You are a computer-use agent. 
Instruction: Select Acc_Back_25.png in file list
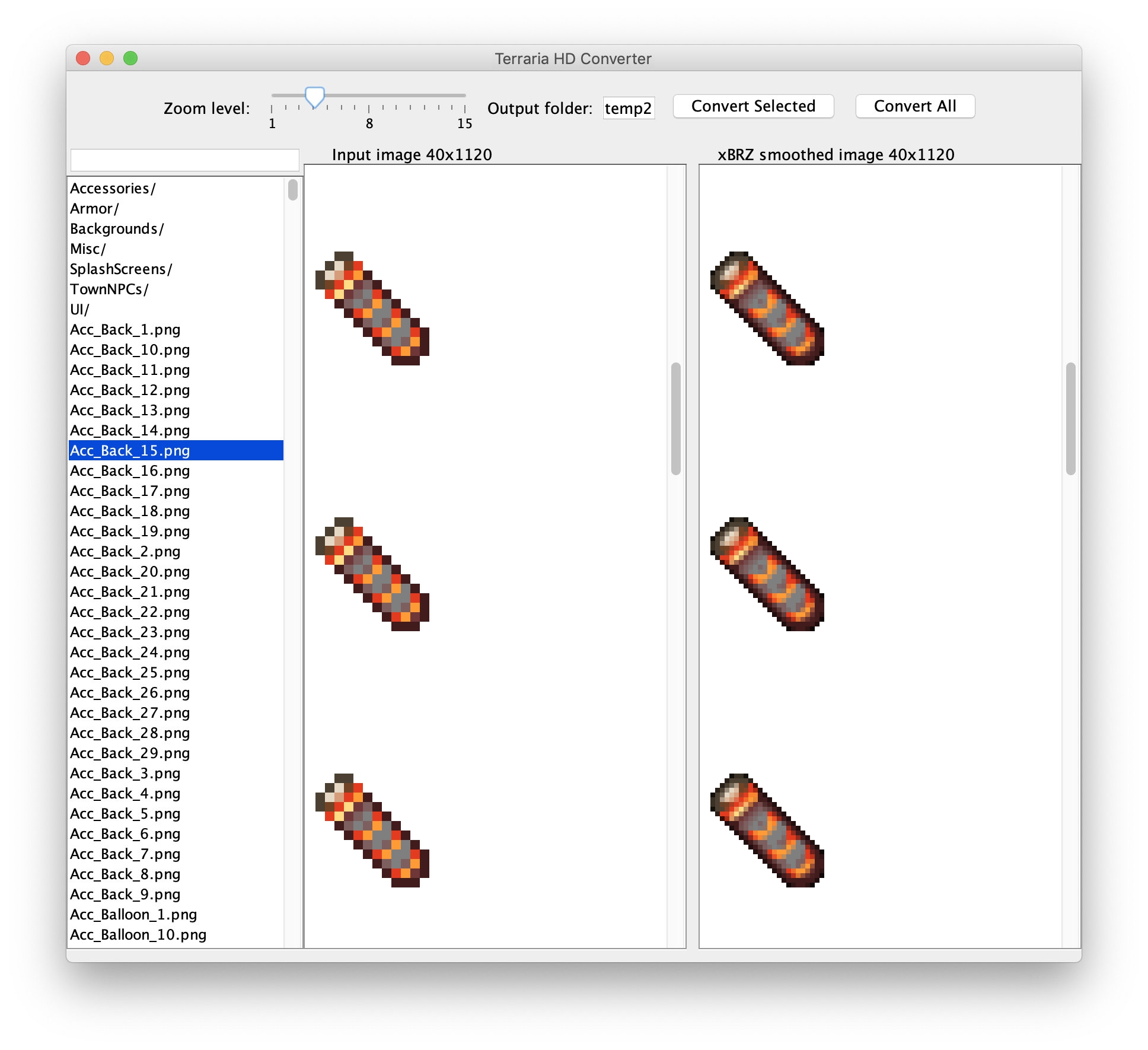[176, 672]
